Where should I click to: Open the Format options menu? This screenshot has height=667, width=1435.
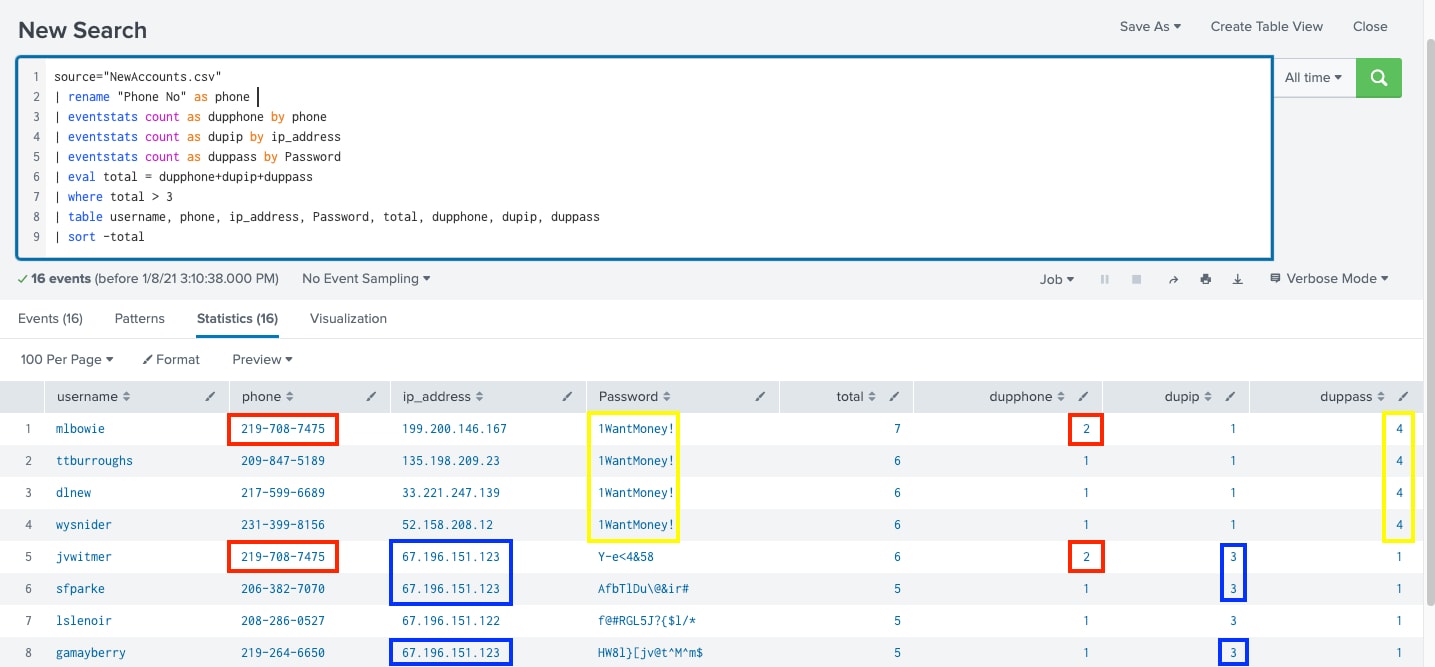tap(171, 360)
